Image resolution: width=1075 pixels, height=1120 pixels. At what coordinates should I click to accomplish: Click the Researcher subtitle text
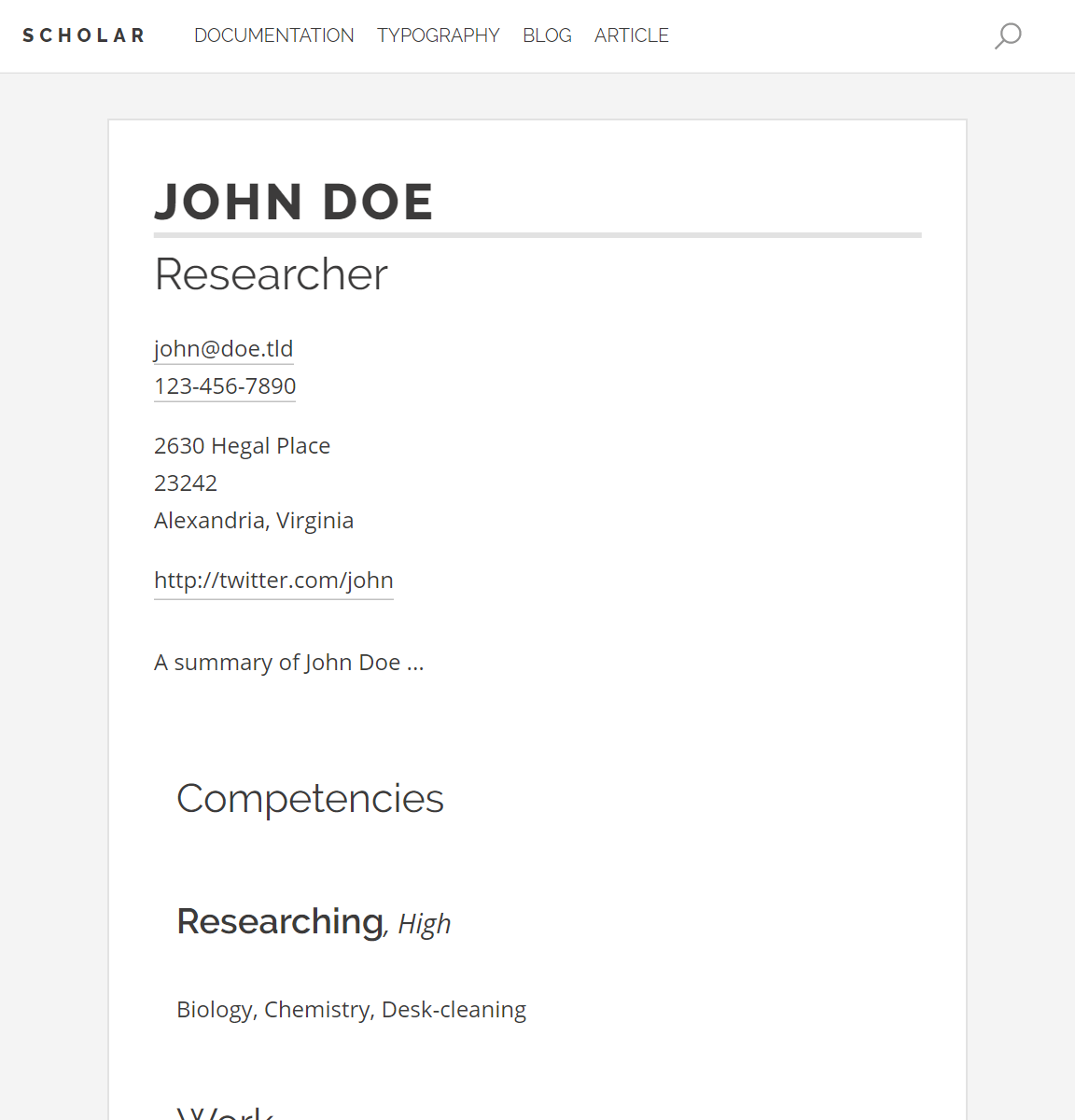[271, 274]
